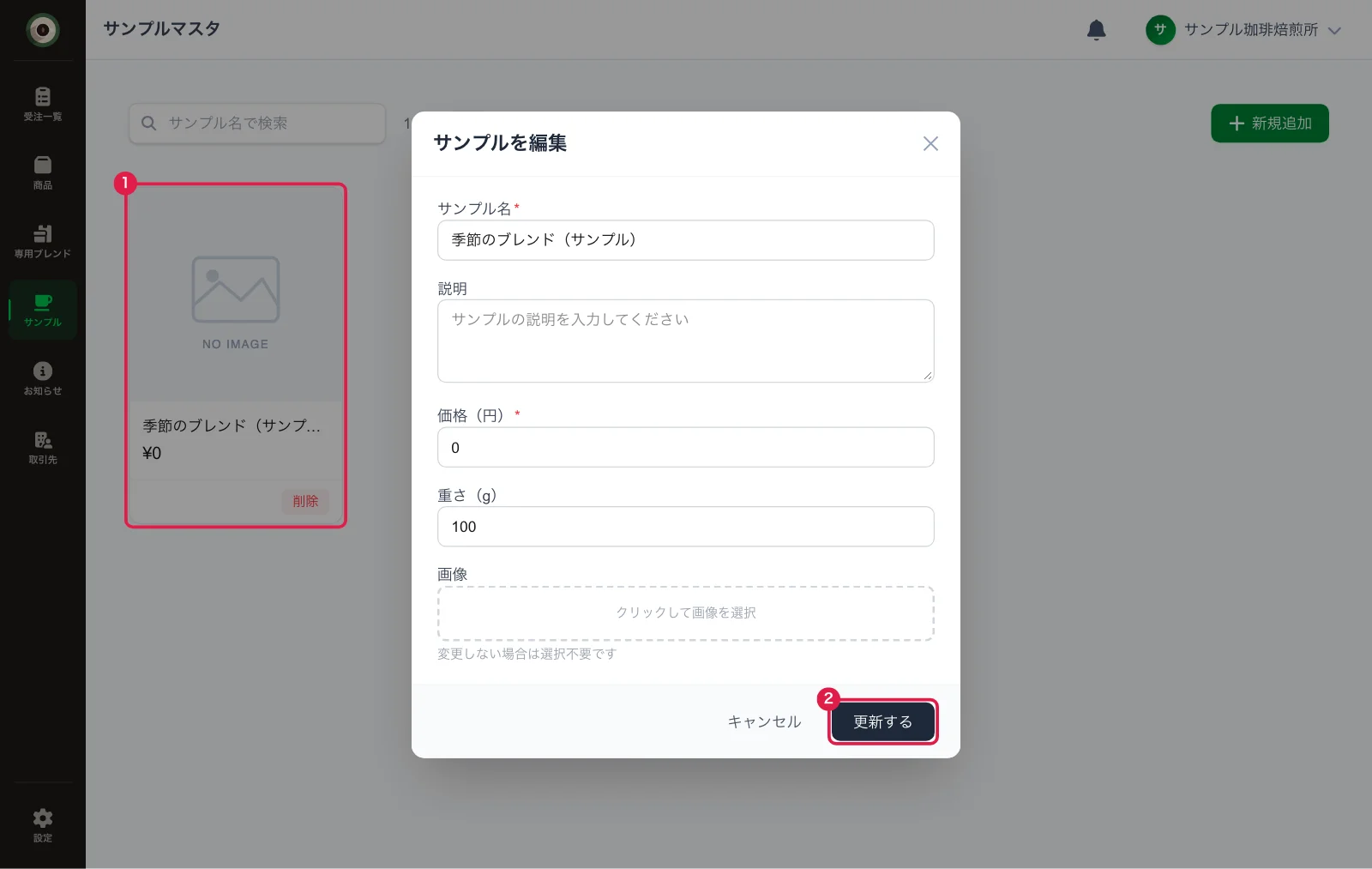Close the サンプルを編集 dialog with X
The height and width of the screenshot is (869, 1372).
pyautogui.click(x=930, y=143)
